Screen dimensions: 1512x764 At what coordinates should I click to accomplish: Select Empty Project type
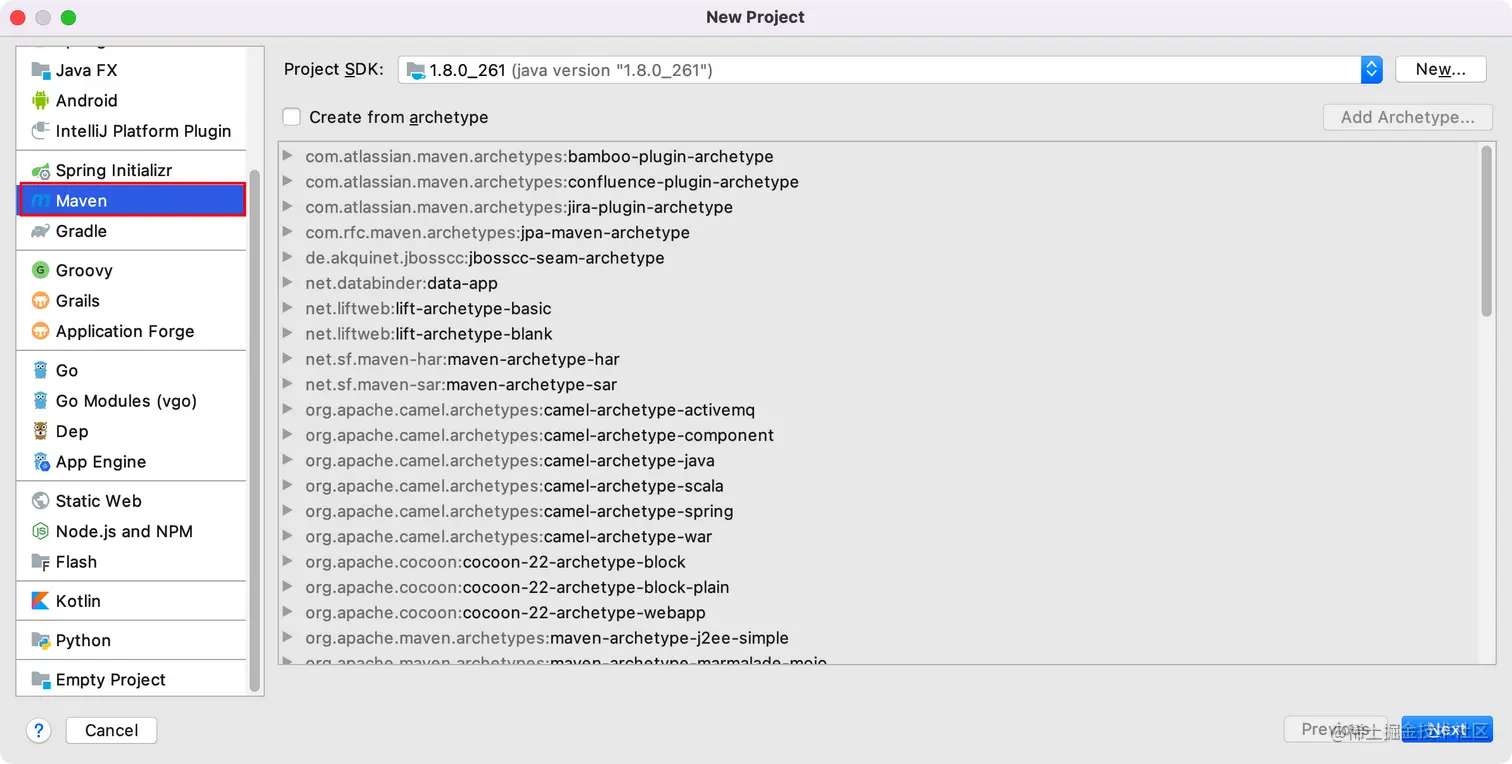132,680
